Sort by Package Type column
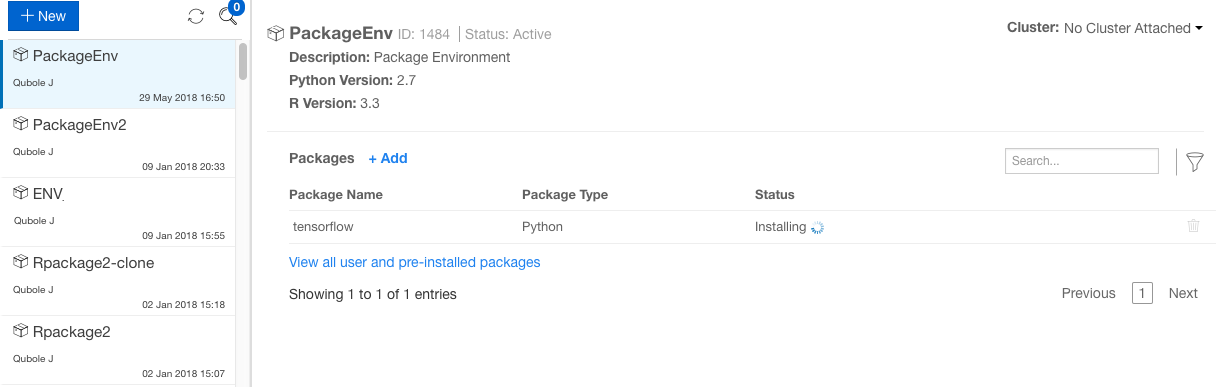 pyautogui.click(x=565, y=194)
